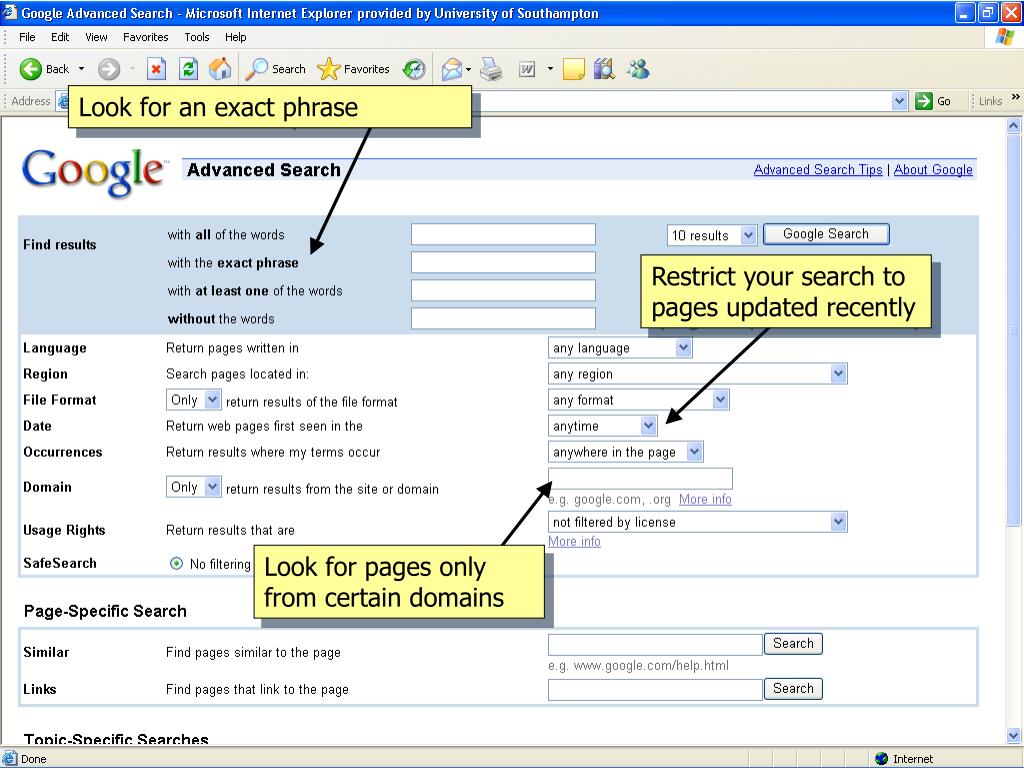Click Search button next to Links field

(x=793, y=689)
